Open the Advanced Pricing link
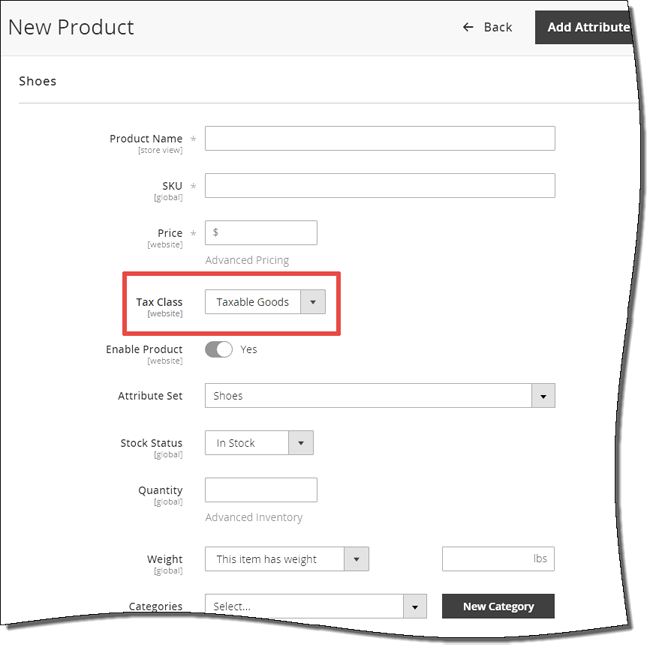Image resolution: width=653 pixels, height=650 pixels. [247, 260]
